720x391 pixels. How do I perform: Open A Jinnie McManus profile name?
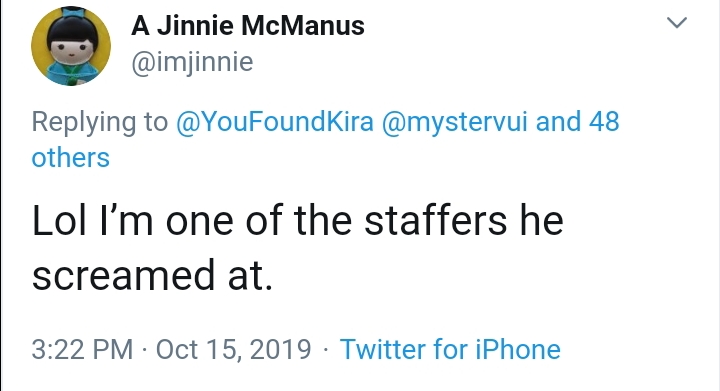pos(248,26)
